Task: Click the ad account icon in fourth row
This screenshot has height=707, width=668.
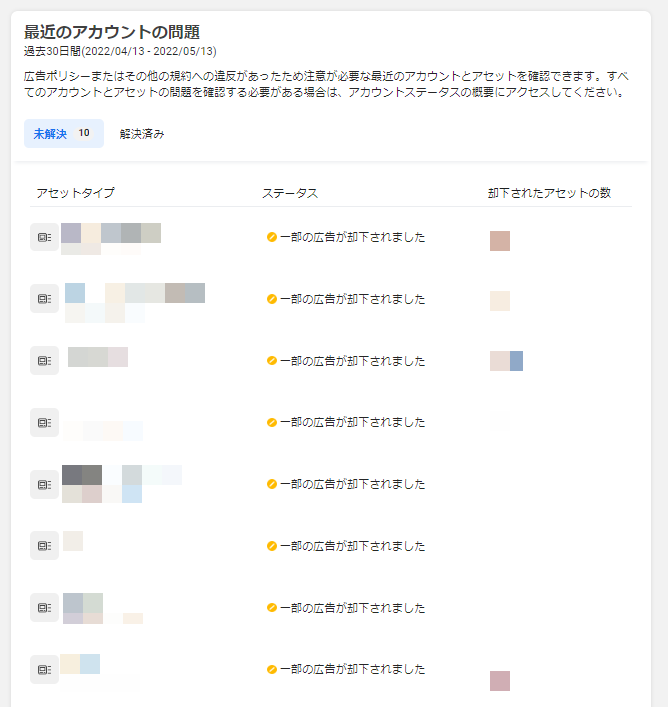Action: [x=44, y=423]
